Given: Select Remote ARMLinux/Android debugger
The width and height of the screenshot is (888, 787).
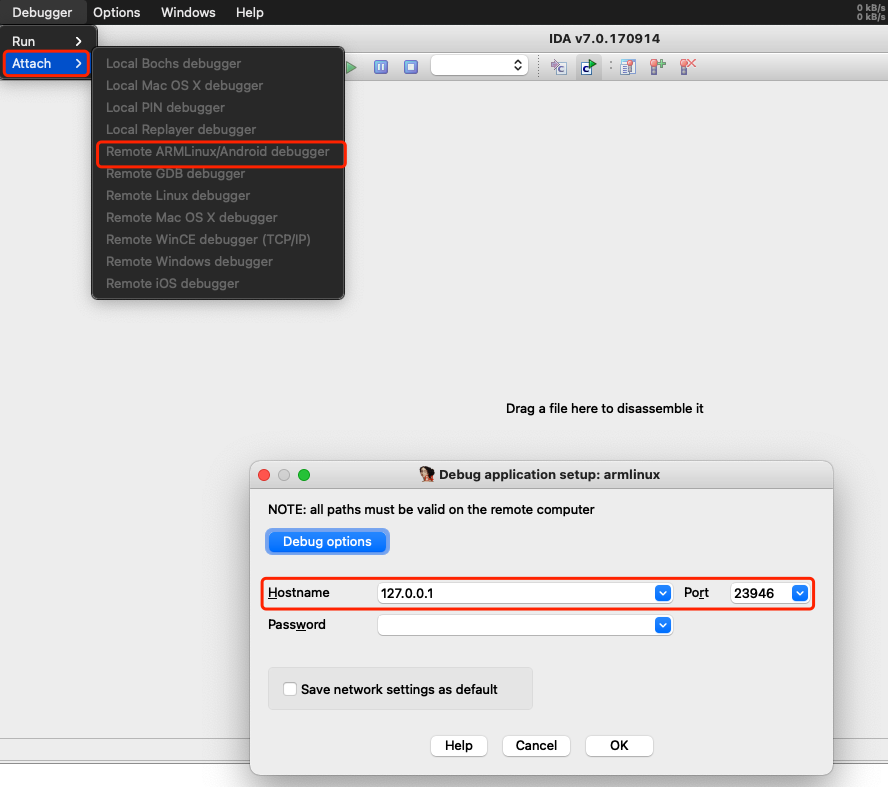Looking at the screenshot, I should click(x=217, y=152).
